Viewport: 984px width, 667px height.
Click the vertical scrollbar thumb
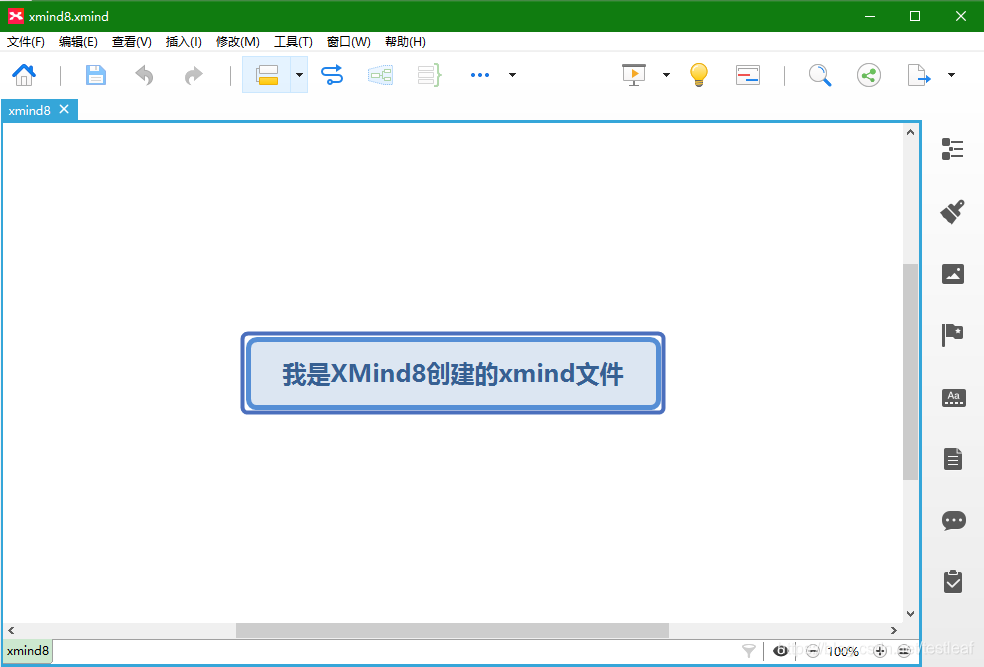click(910, 372)
